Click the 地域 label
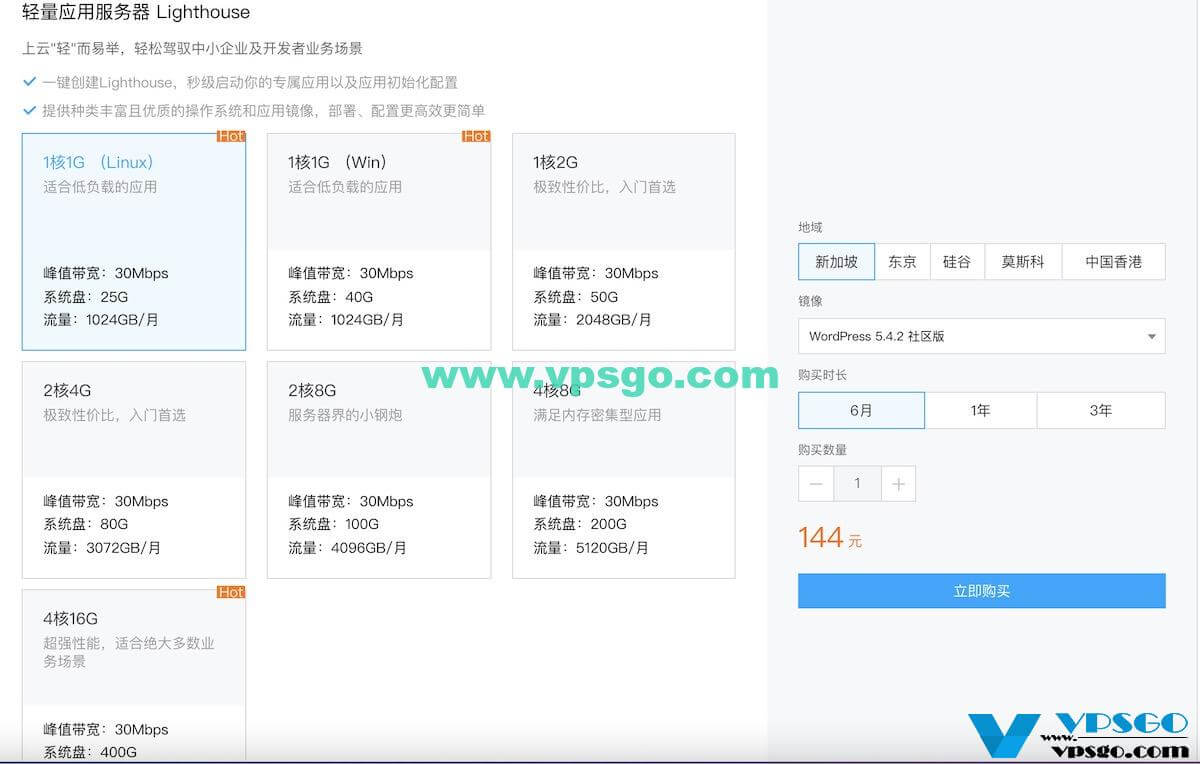1200x764 pixels. 810,228
